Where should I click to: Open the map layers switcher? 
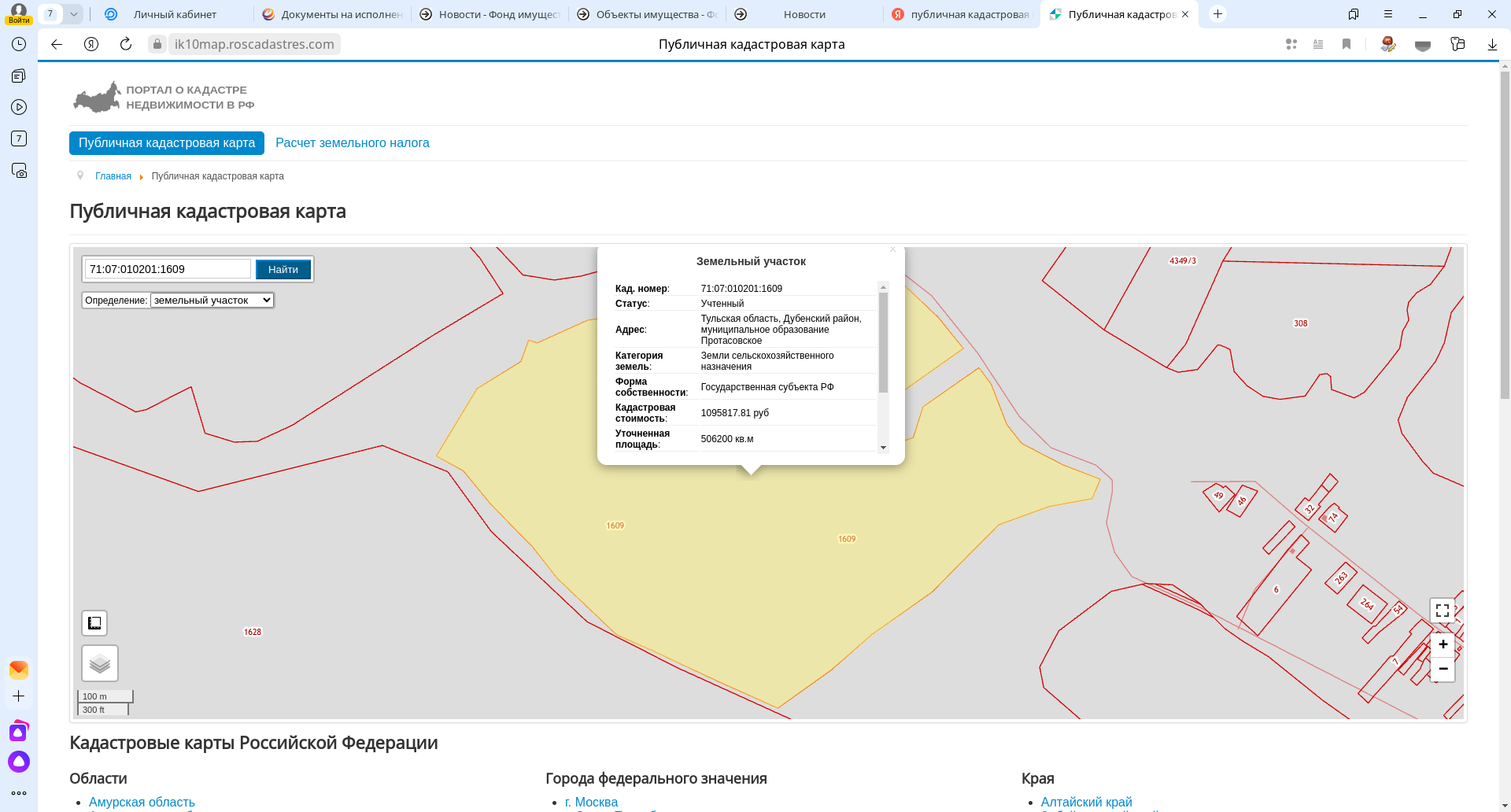pos(100,664)
